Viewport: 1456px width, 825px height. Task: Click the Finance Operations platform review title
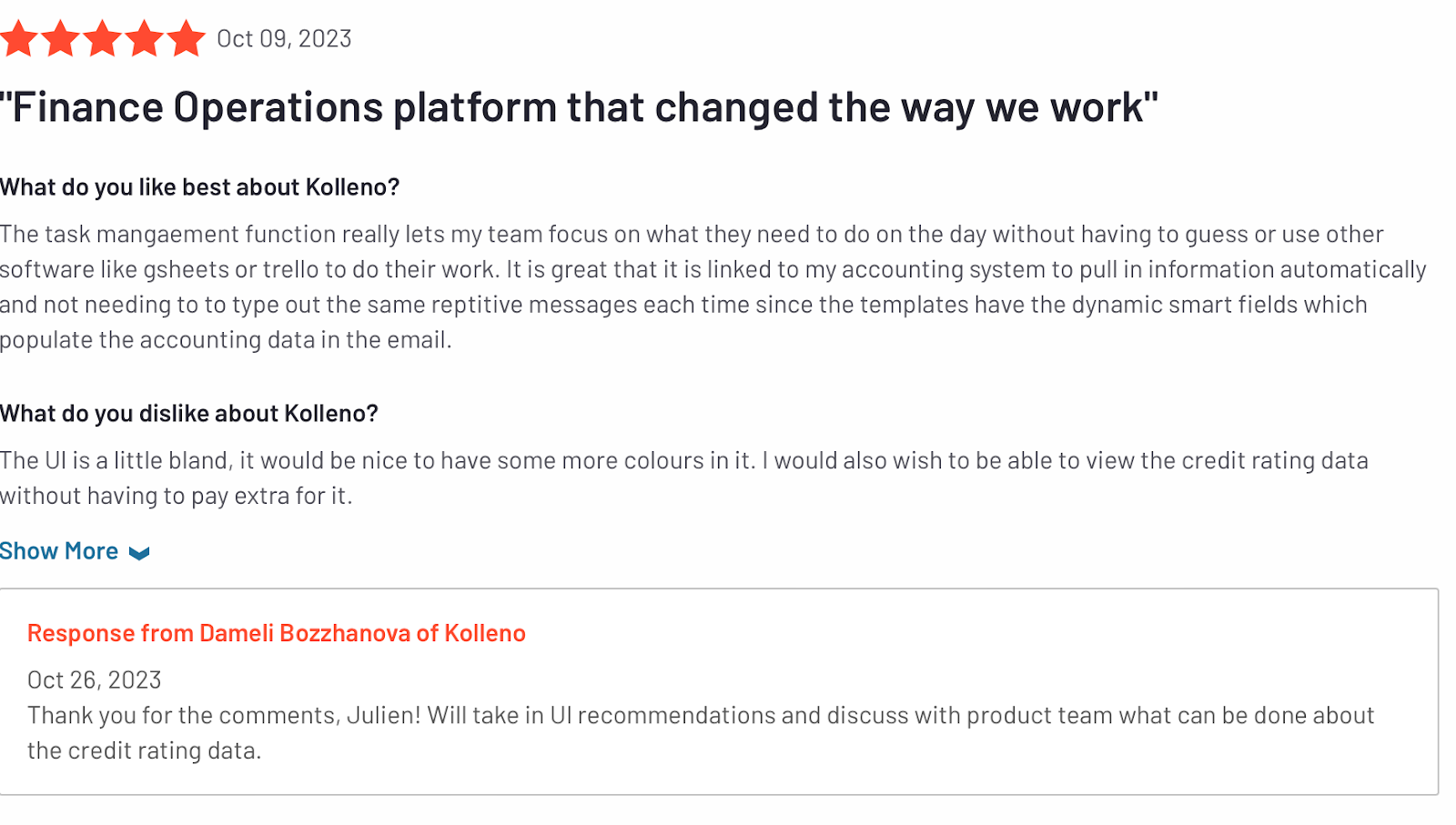click(579, 107)
